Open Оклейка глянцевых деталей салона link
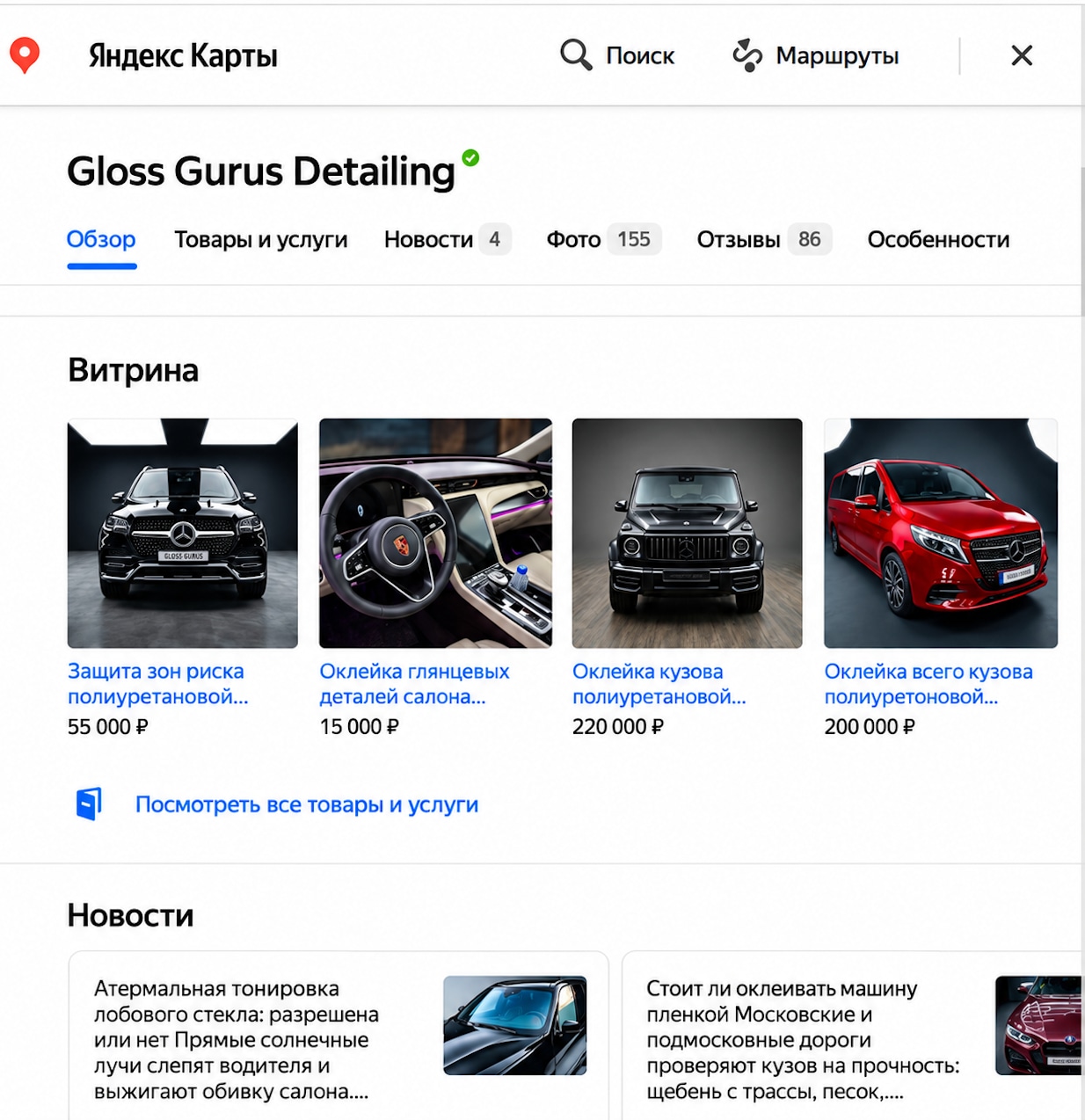 (414, 684)
